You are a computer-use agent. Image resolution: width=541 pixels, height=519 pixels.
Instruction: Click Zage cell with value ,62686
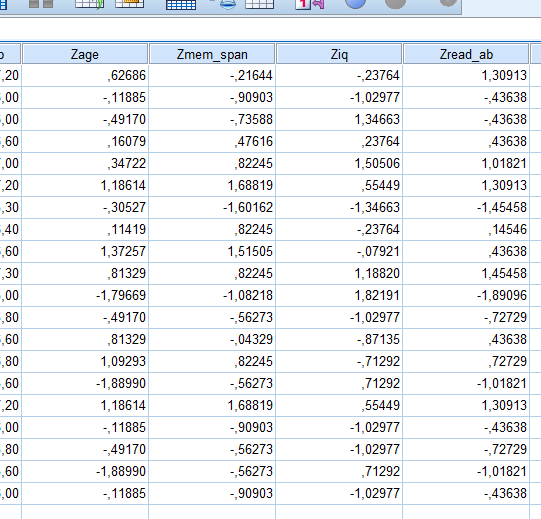pos(85,76)
